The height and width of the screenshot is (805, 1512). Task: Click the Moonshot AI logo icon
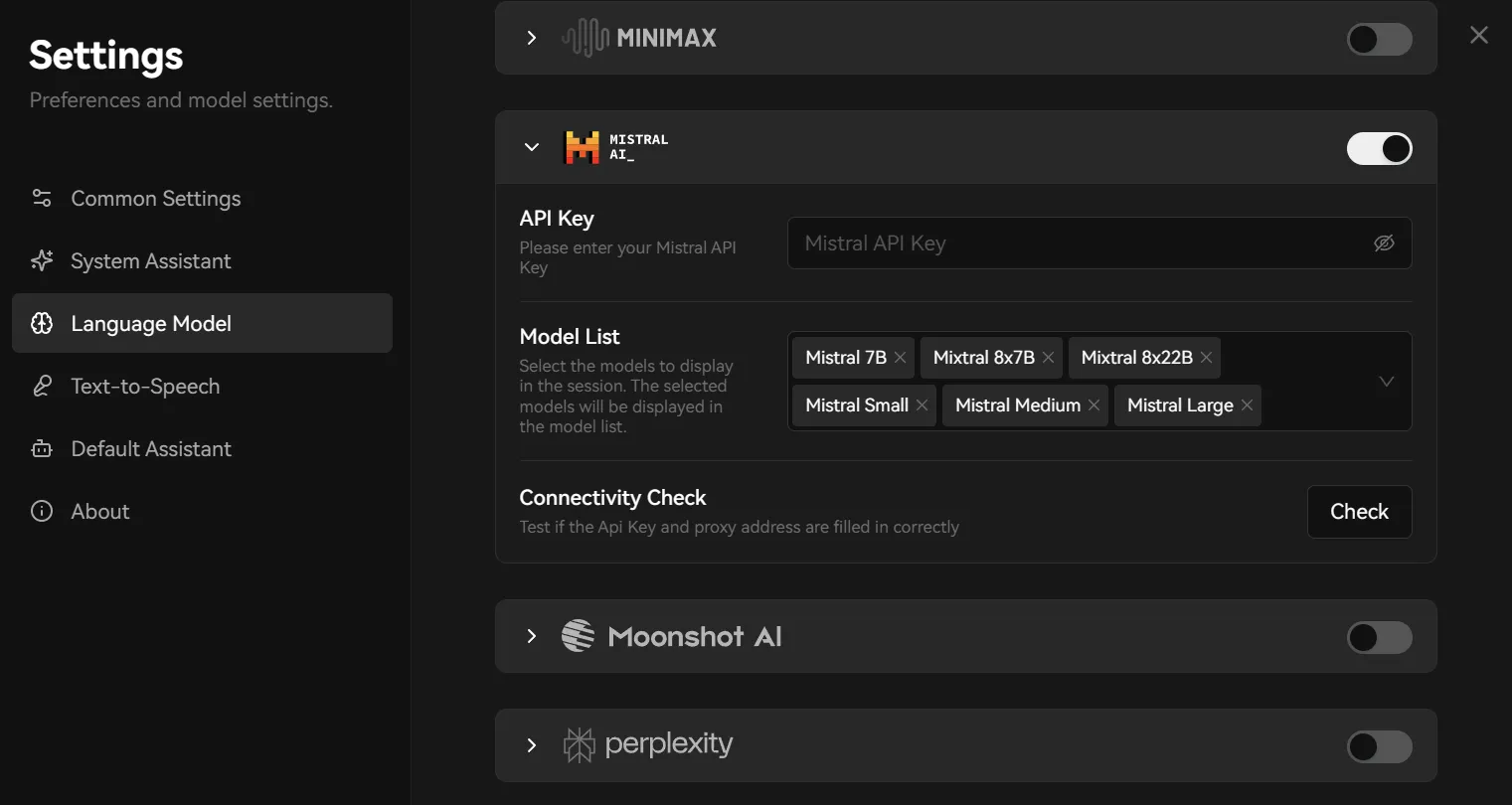pyautogui.click(x=578, y=636)
